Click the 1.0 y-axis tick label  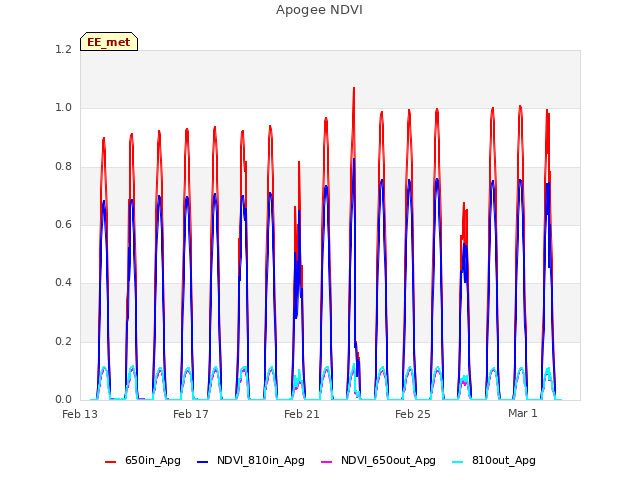64,108
